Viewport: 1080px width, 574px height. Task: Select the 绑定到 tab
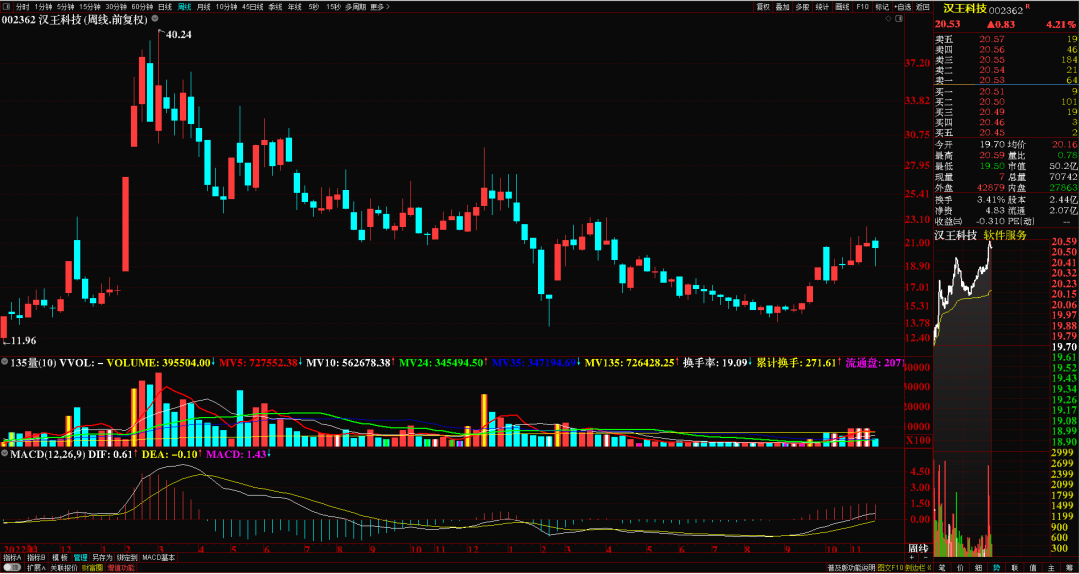click(x=127, y=557)
